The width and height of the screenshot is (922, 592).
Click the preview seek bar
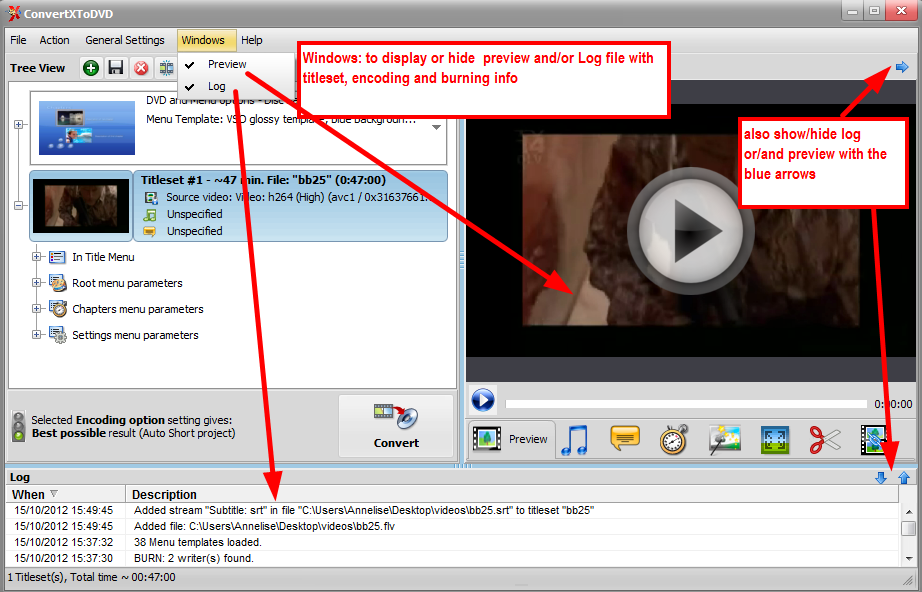pyautogui.click(x=686, y=404)
